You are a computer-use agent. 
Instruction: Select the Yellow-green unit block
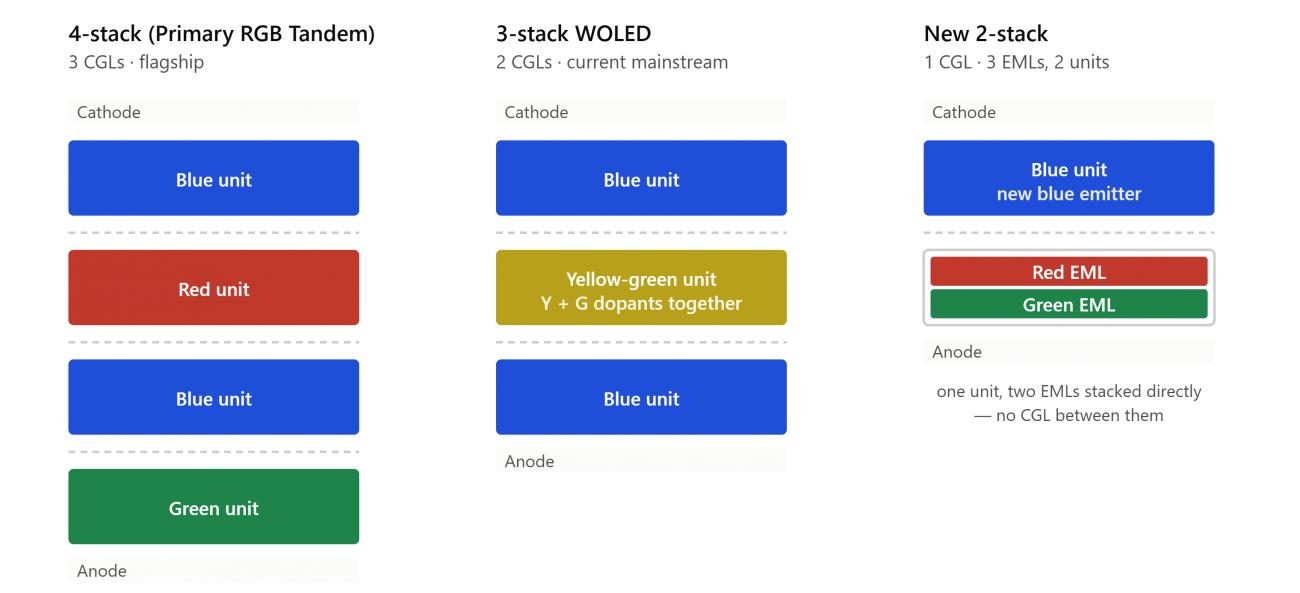641,288
